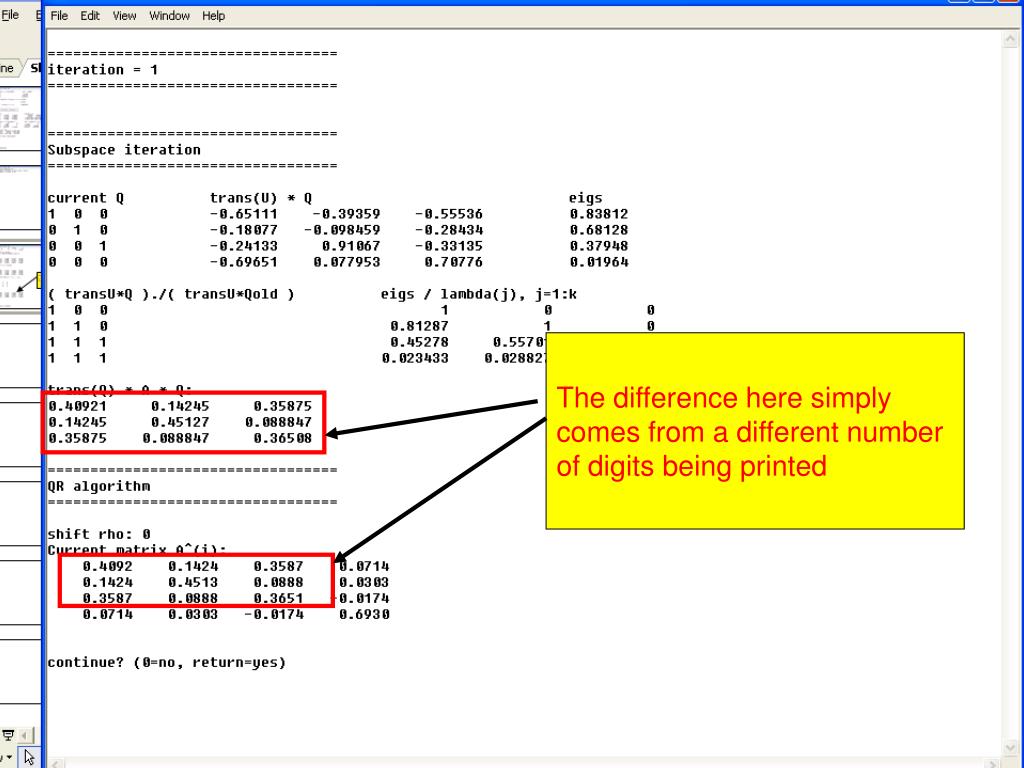Open the Edit menu
This screenshot has height=768, width=1024.
point(90,16)
